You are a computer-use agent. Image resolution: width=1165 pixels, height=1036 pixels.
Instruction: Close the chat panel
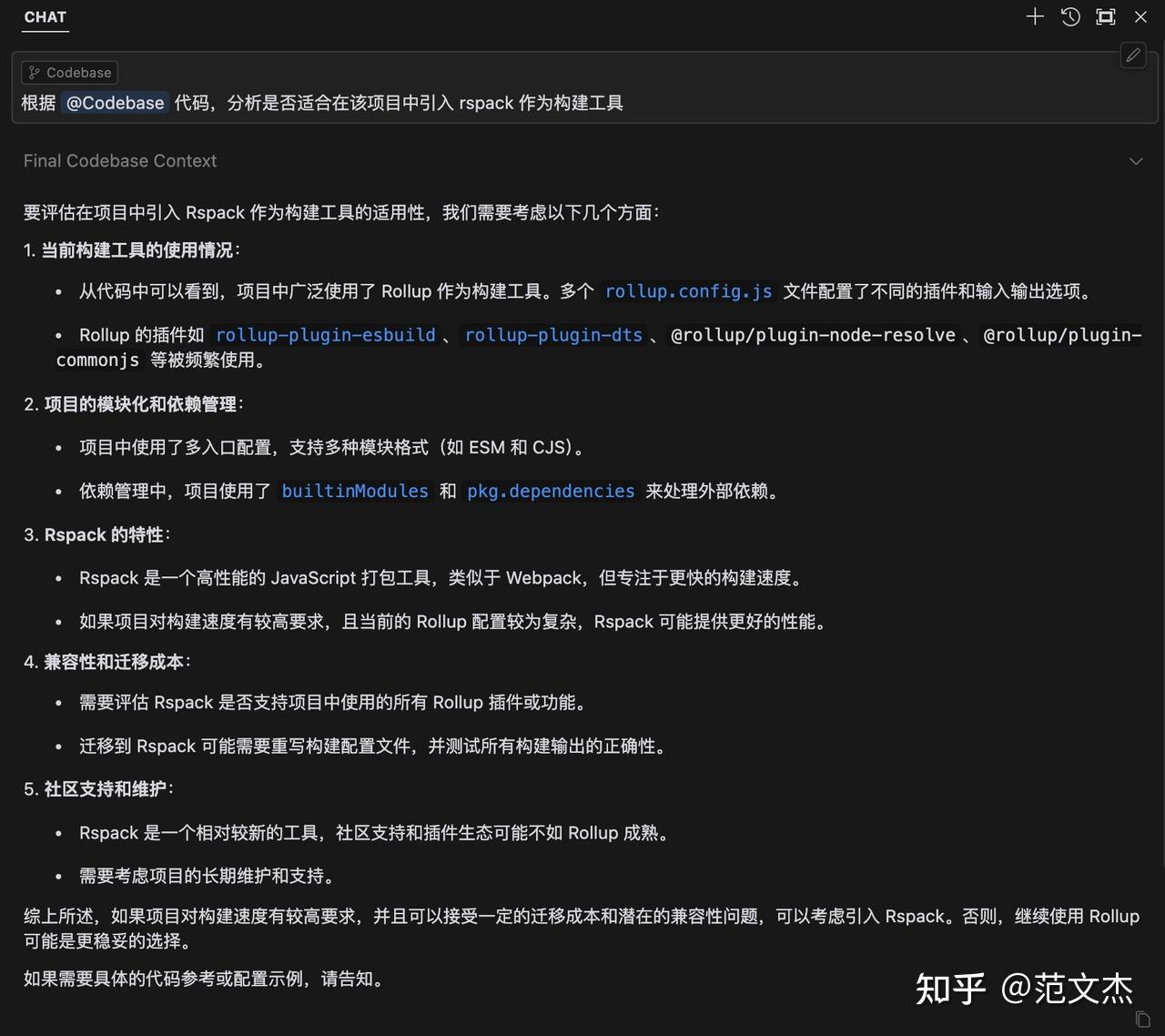[x=1140, y=16]
